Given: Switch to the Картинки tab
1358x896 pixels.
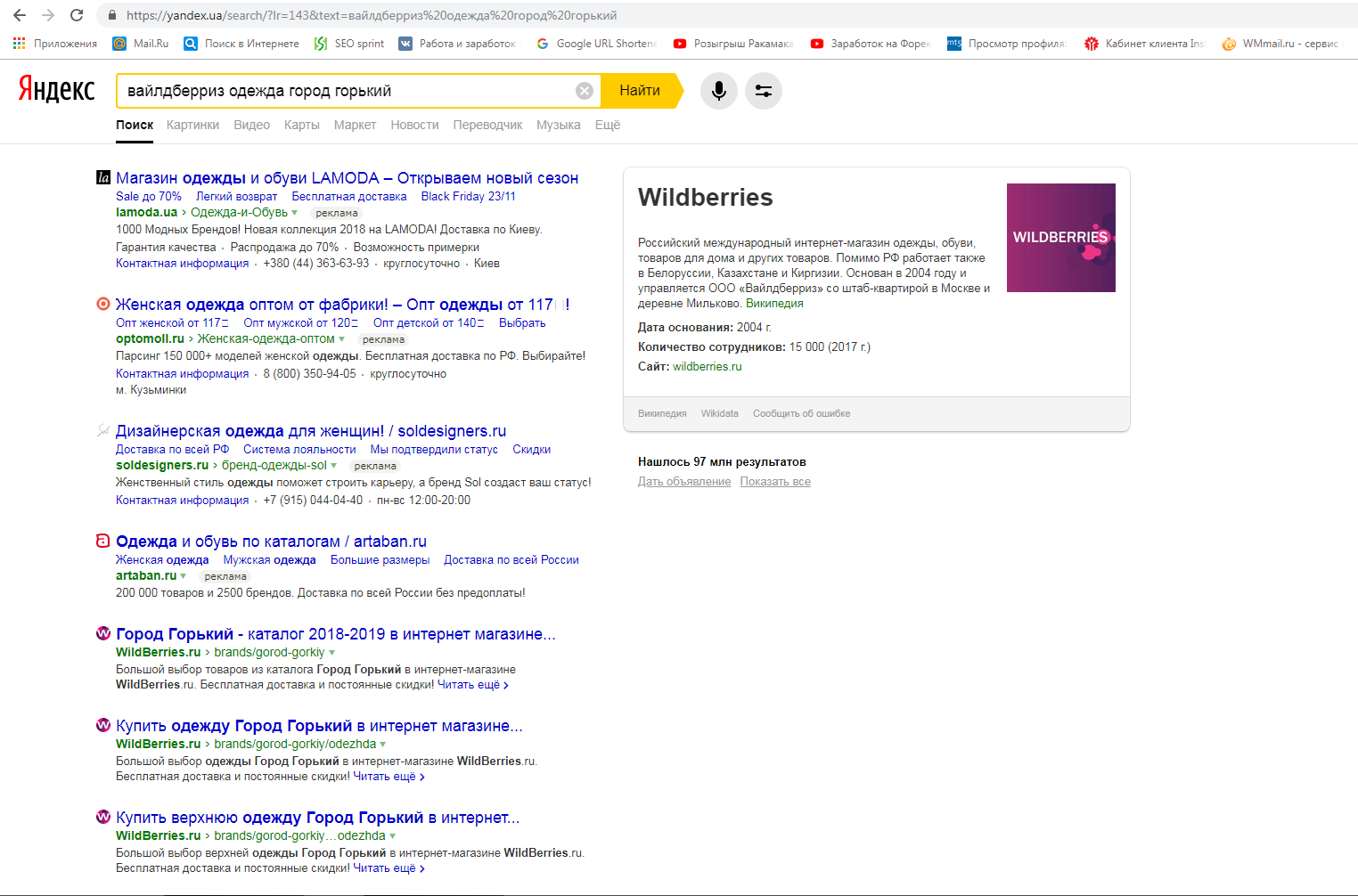Looking at the screenshot, I should click(x=192, y=125).
